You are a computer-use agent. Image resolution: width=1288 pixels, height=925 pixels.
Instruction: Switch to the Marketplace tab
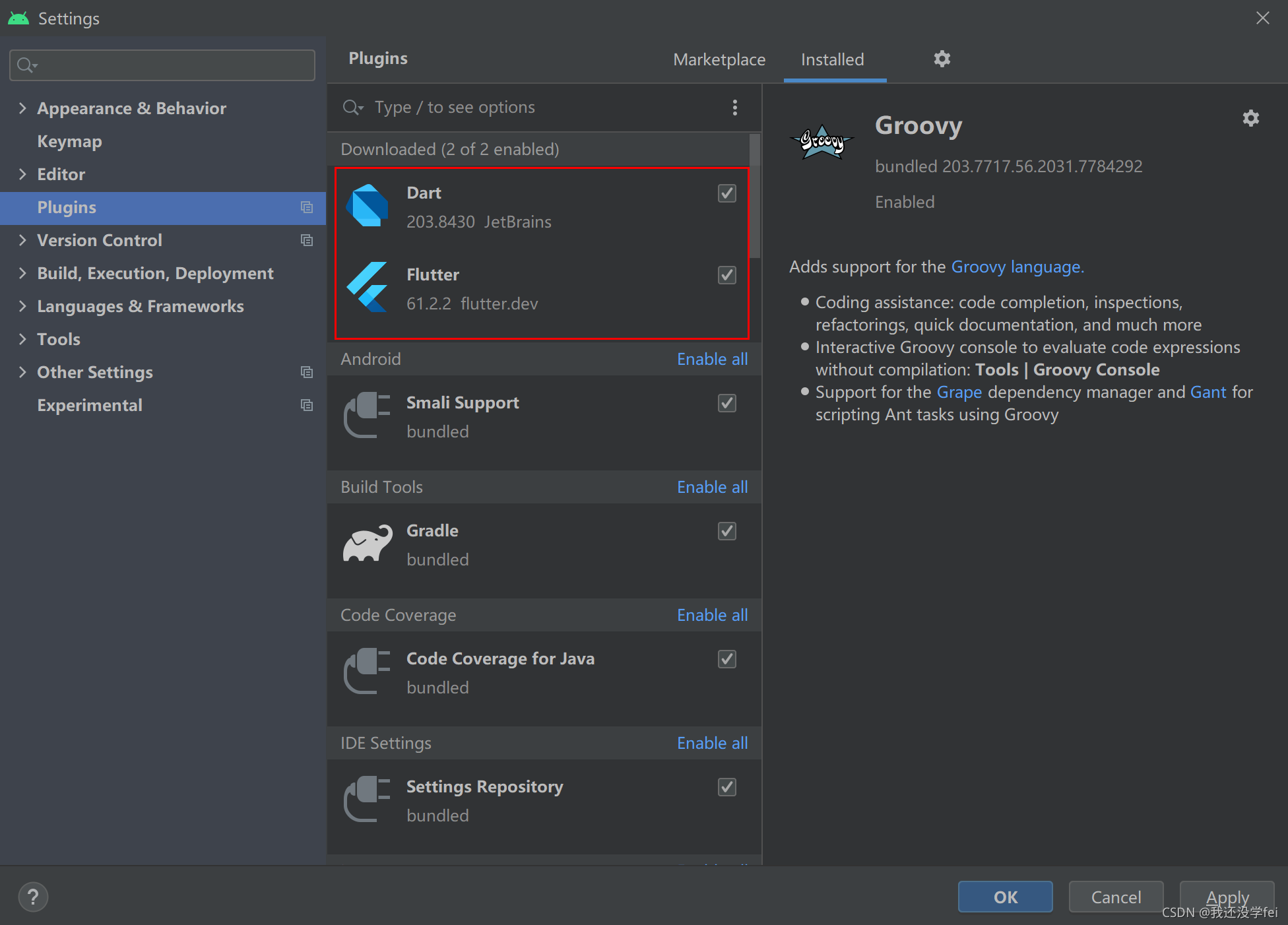tap(719, 59)
